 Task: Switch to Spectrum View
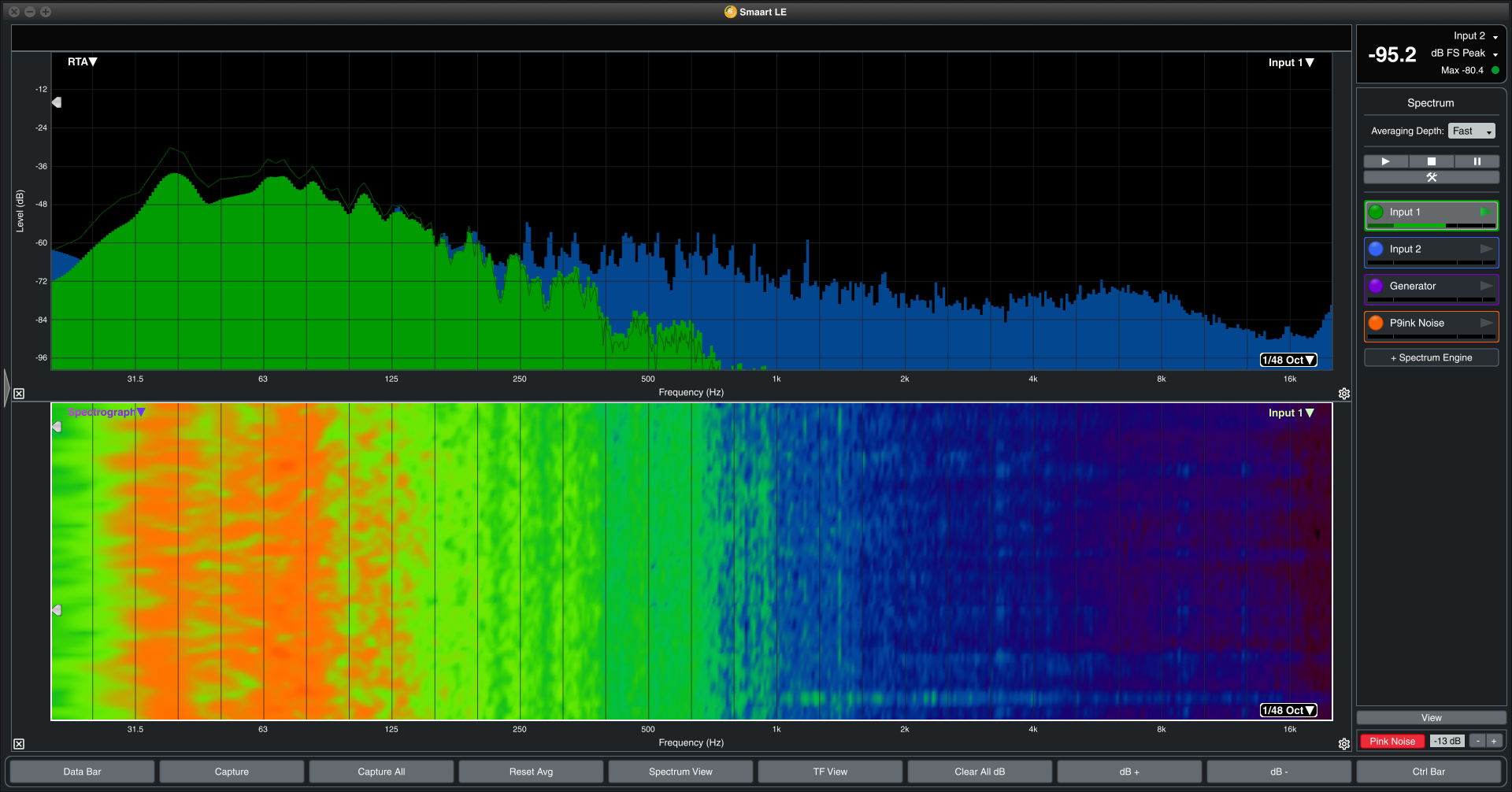click(680, 772)
